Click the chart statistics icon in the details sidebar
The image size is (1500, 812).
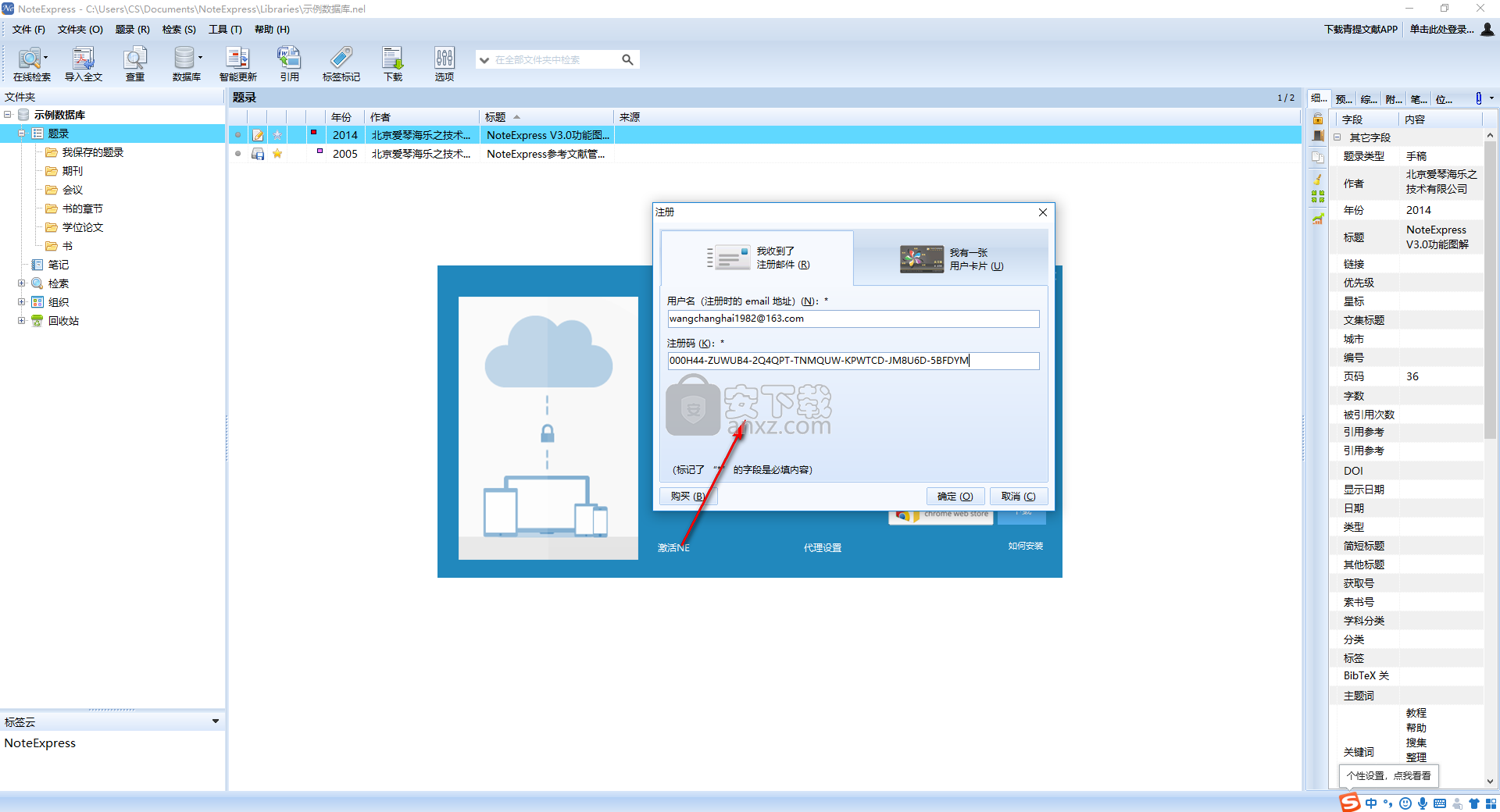[1318, 219]
